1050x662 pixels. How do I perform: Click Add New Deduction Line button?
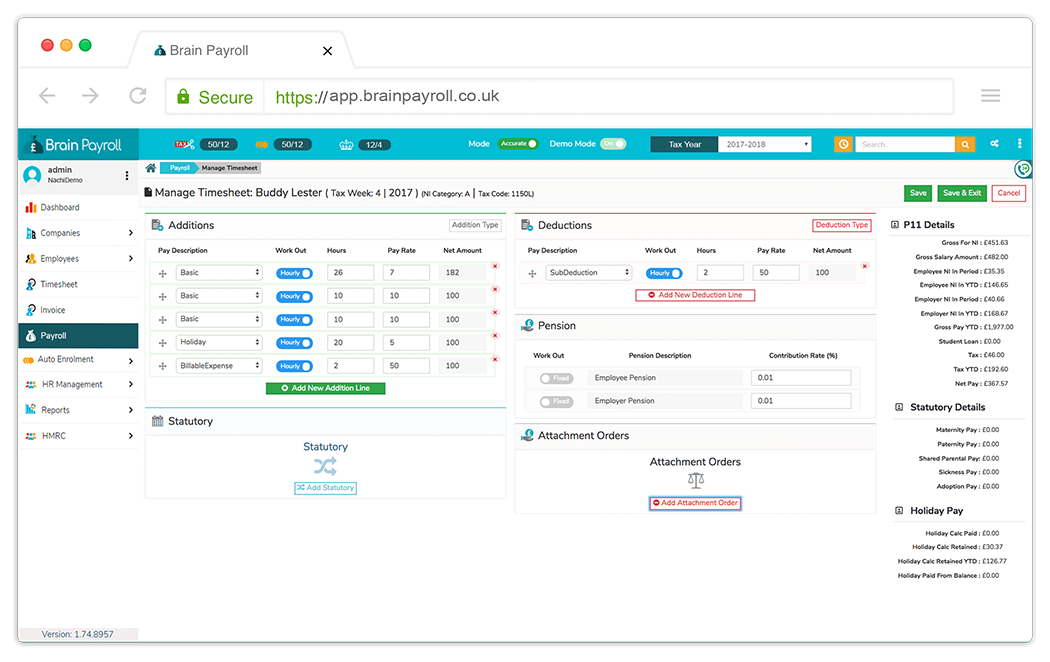pyautogui.click(x=695, y=295)
